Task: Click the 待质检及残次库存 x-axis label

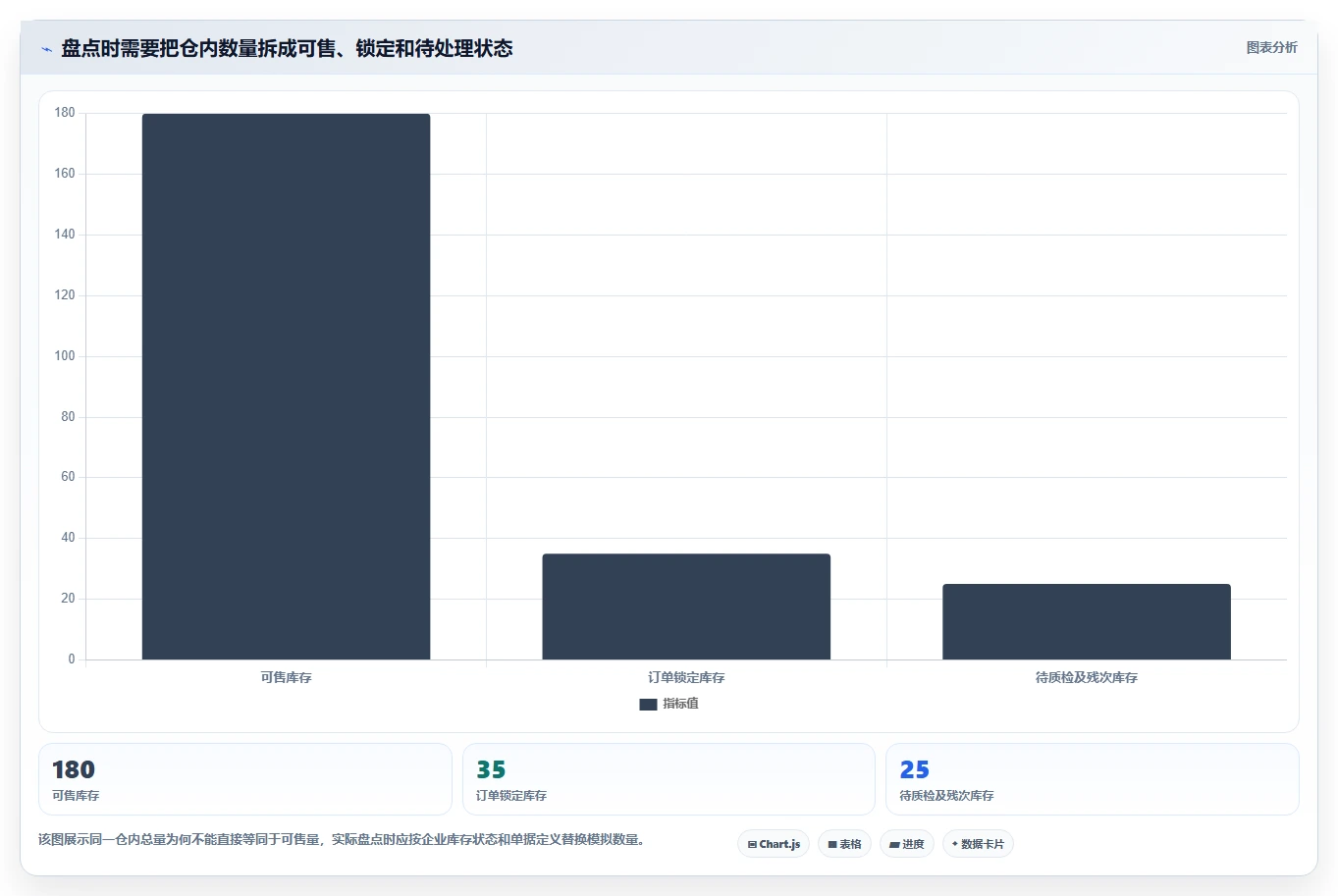Action: pos(1087,677)
